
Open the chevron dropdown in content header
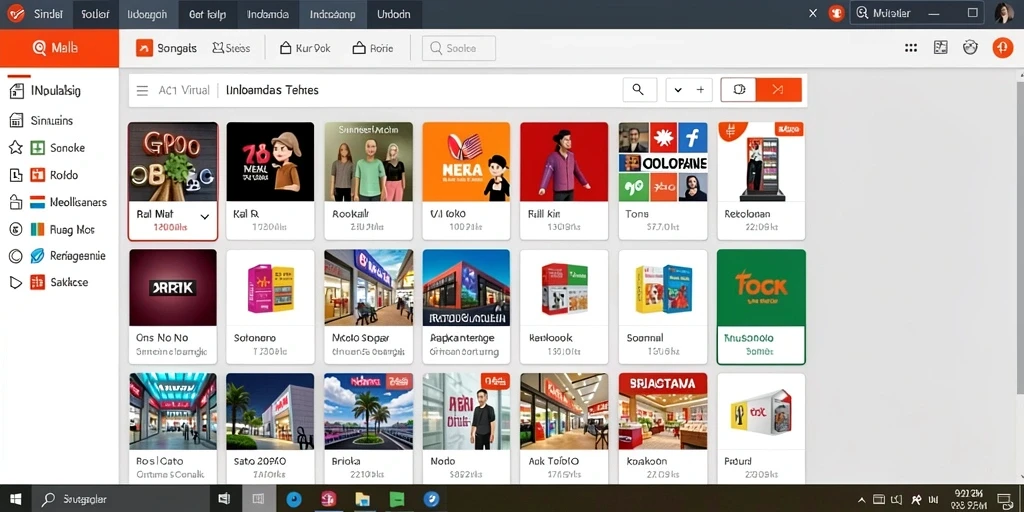click(x=678, y=90)
